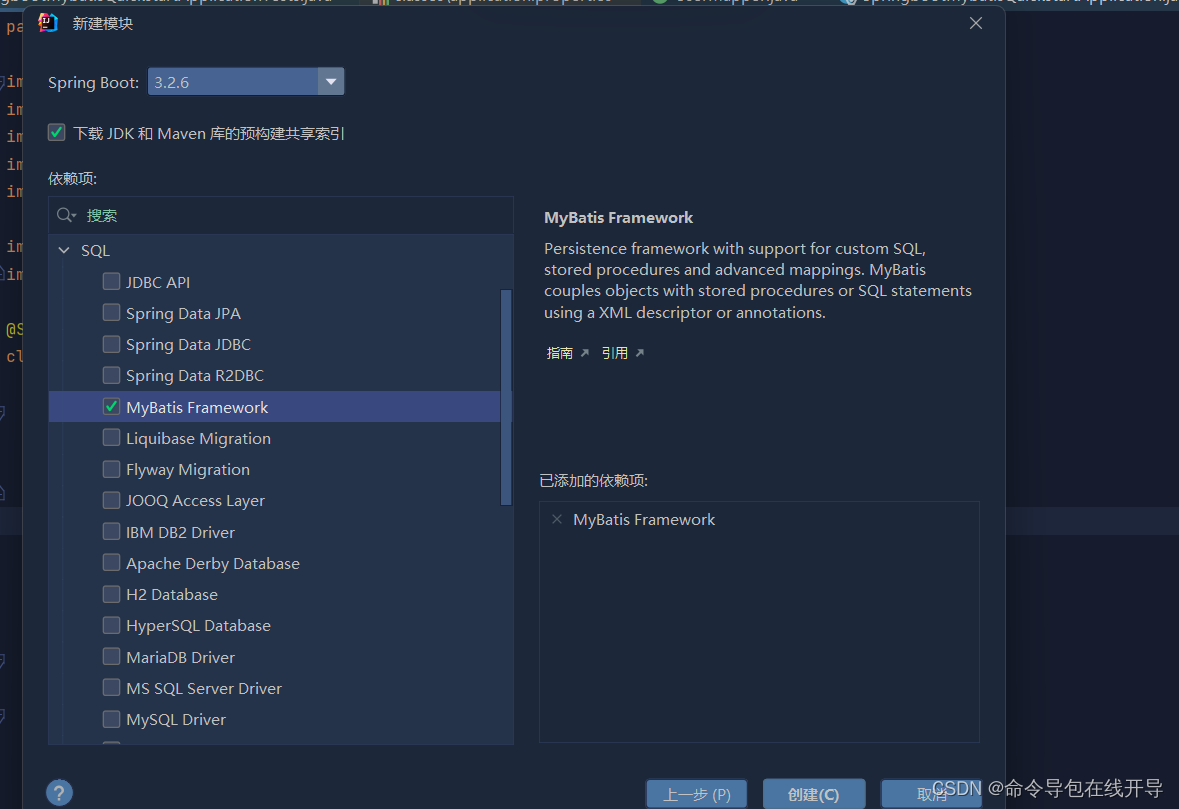Check the MariaDB Driver dependency

pyautogui.click(x=111, y=656)
